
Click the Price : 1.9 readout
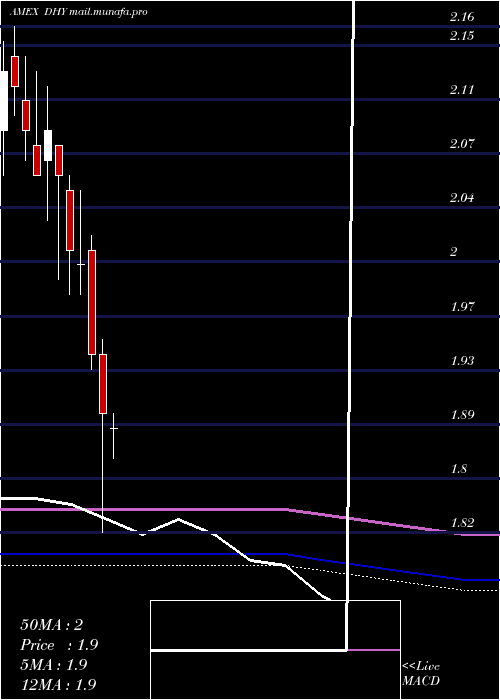(x=59, y=645)
